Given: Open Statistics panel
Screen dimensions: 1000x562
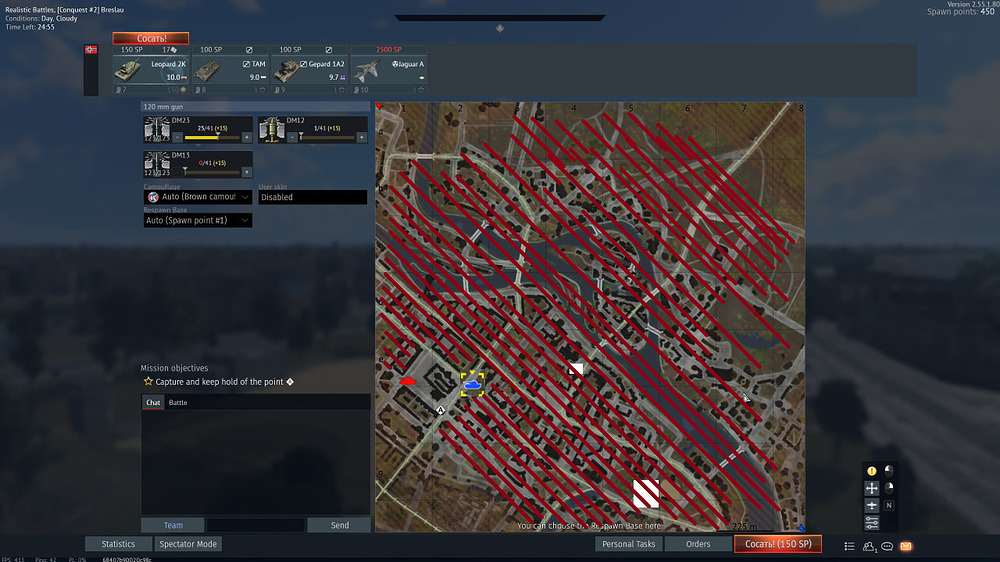Looking at the screenshot, I should tap(118, 544).
